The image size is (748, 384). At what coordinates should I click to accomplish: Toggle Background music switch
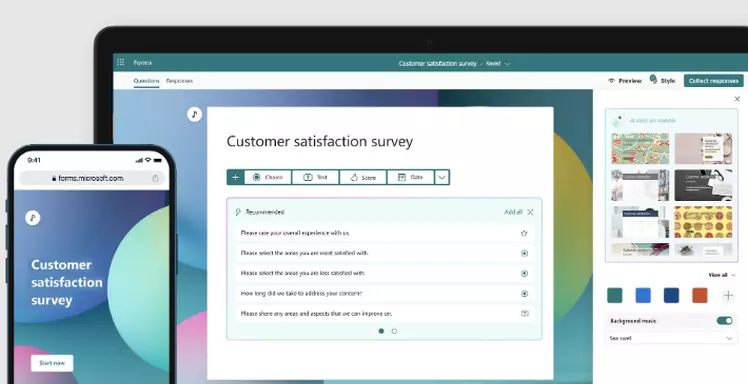(725, 321)
